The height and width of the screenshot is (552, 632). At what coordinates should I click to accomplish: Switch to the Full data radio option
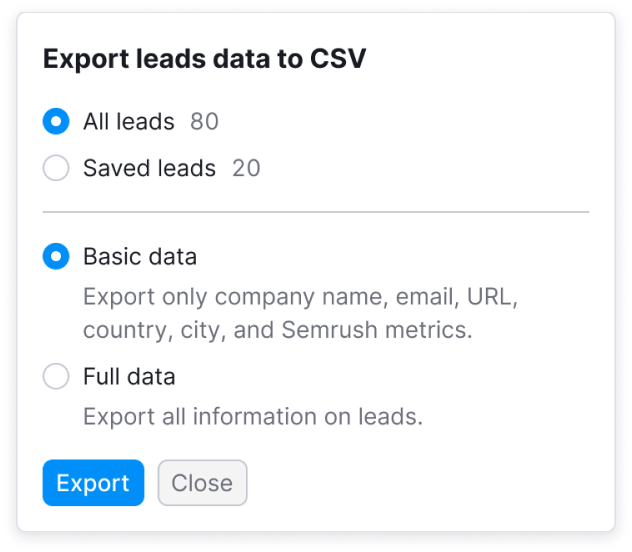[x=56, y=376]
